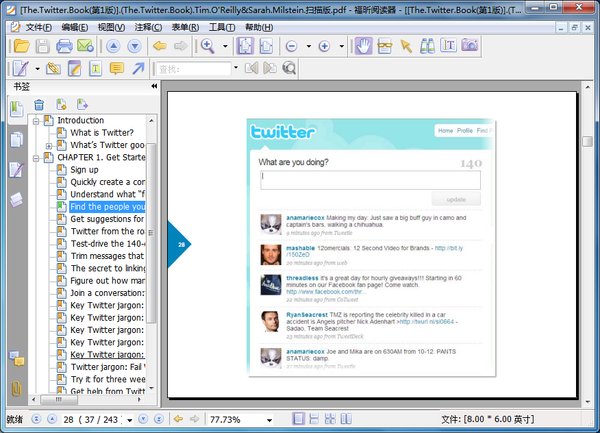Screen dimensions: 600x433
Task: Find next match in the search toolbar
Action: (270, 68)
